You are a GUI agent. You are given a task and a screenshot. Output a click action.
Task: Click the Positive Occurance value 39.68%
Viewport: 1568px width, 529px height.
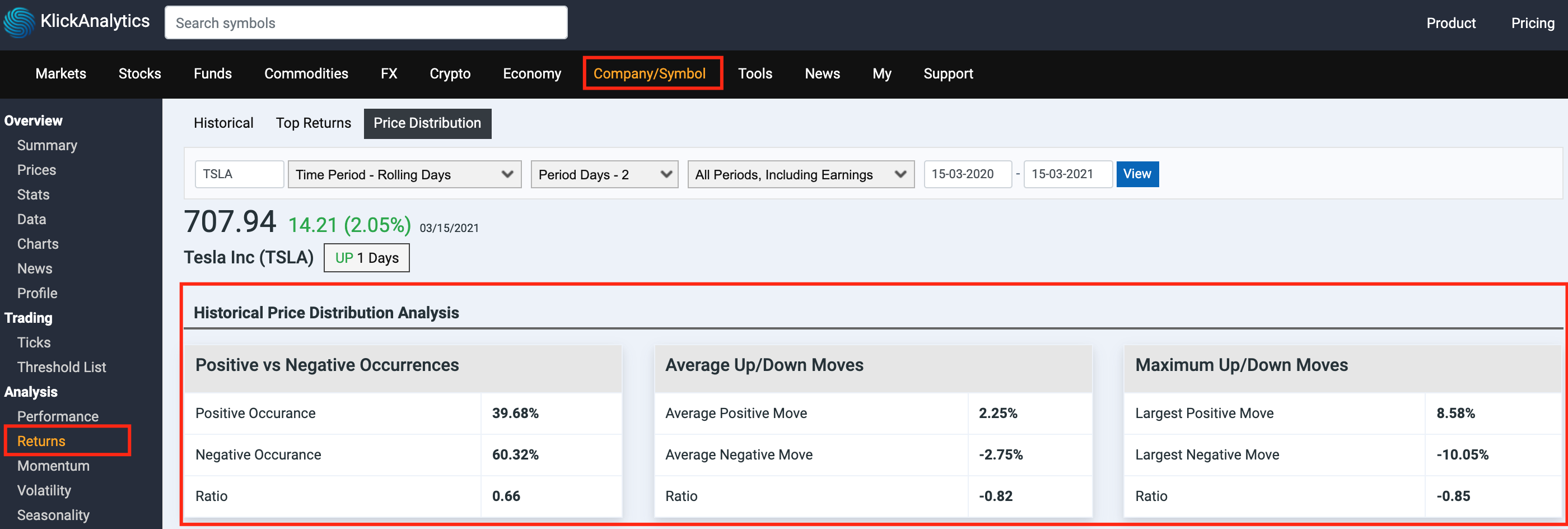click(x=515, y=413)
